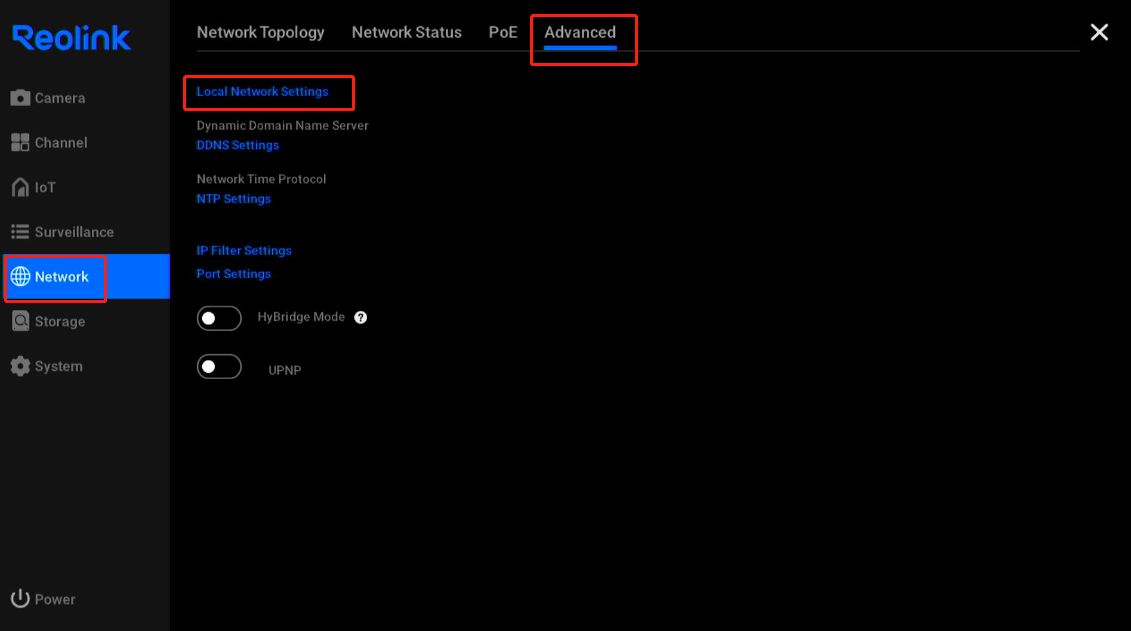The image size is (1131, 631).
Task: Click the HyBridge Mode help icon
Action: pos(361,317)
